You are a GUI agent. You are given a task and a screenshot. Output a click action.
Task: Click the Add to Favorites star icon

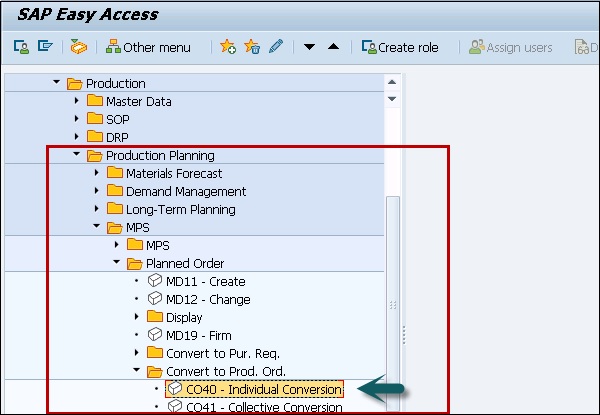pos(227,47)
